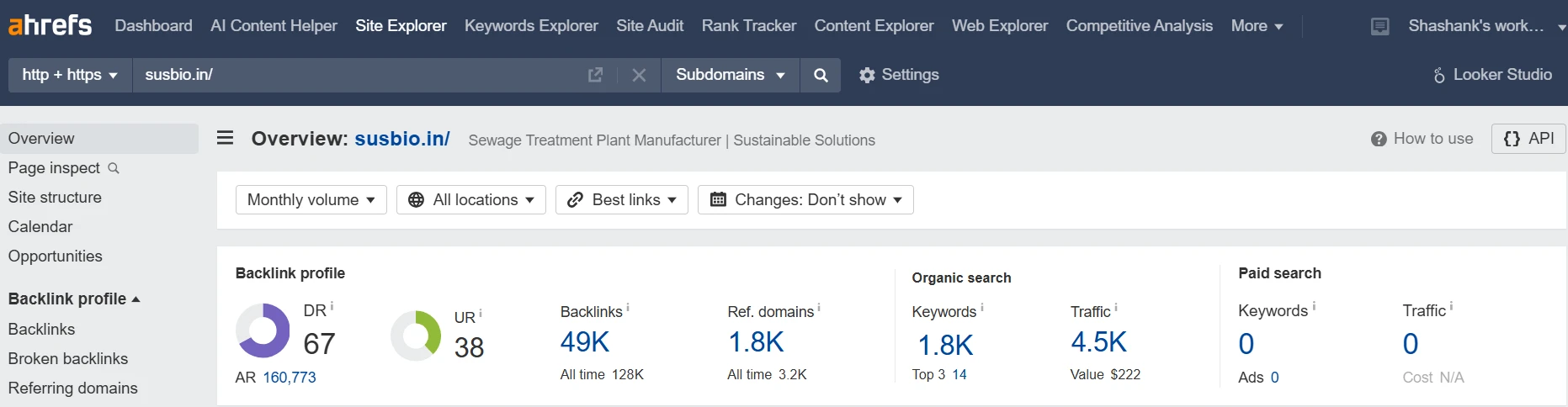Click AR value 160,773
The image size is (1568, 407).
pos(290,378)
